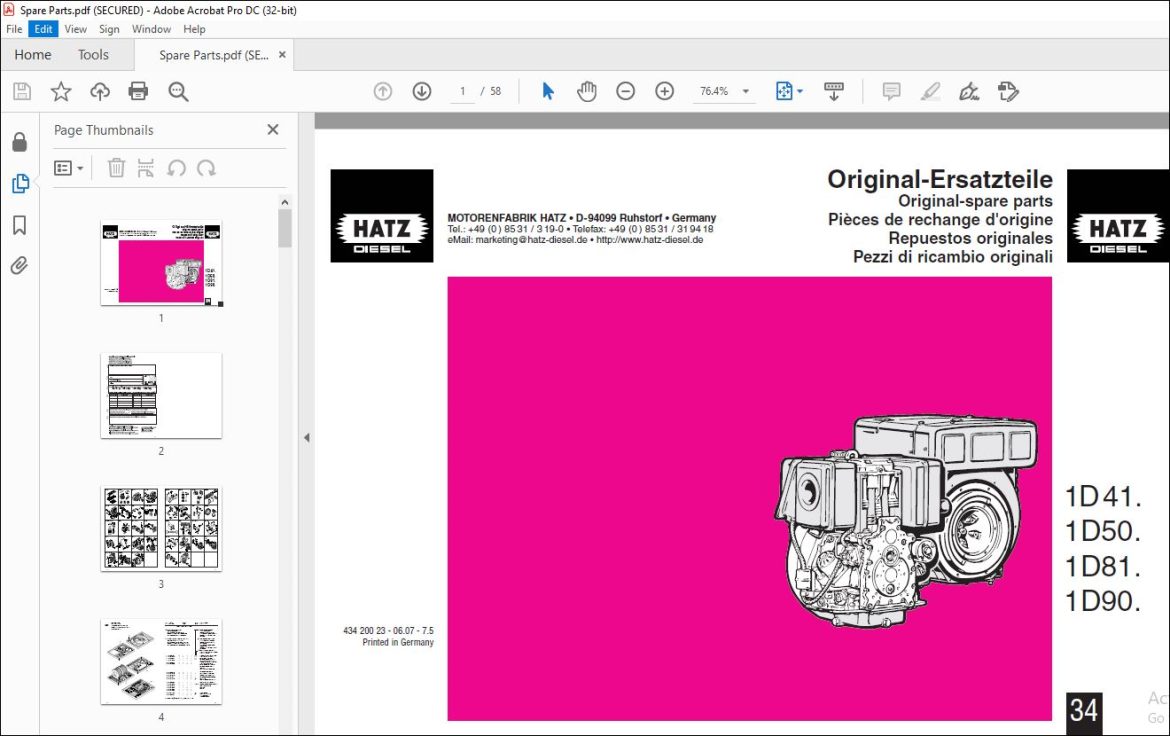The height and width of the screenshot is (736, 1170).
Task: Open the Sign menu
Action: coord(109,29)
